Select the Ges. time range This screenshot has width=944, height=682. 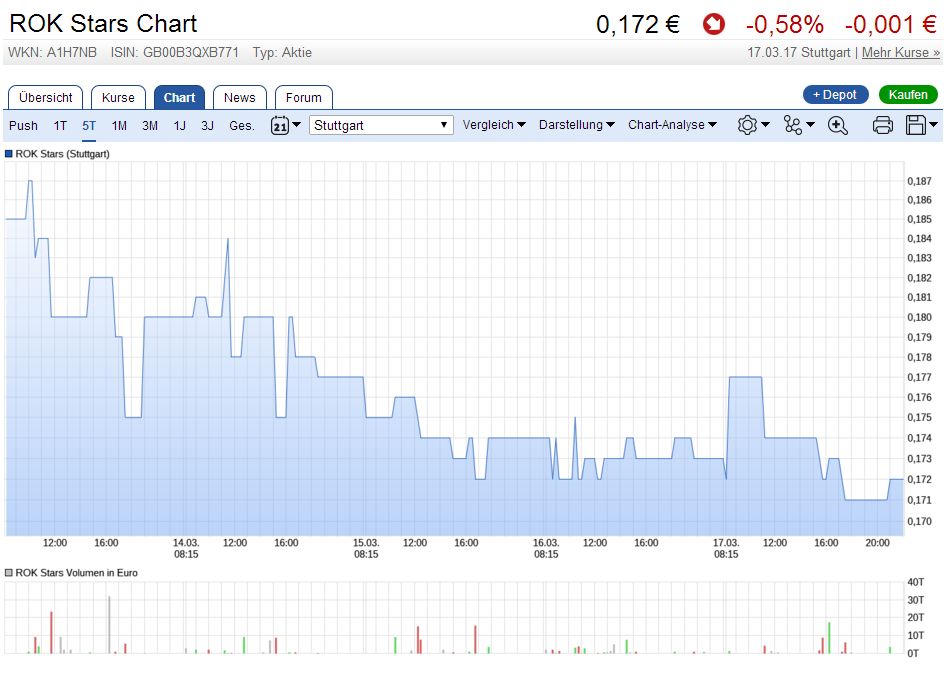pyautogui.click(x=242, y=125)
